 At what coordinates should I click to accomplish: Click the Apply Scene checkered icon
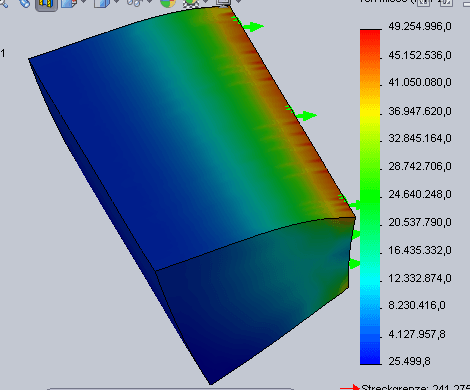(x=191, y=3)
